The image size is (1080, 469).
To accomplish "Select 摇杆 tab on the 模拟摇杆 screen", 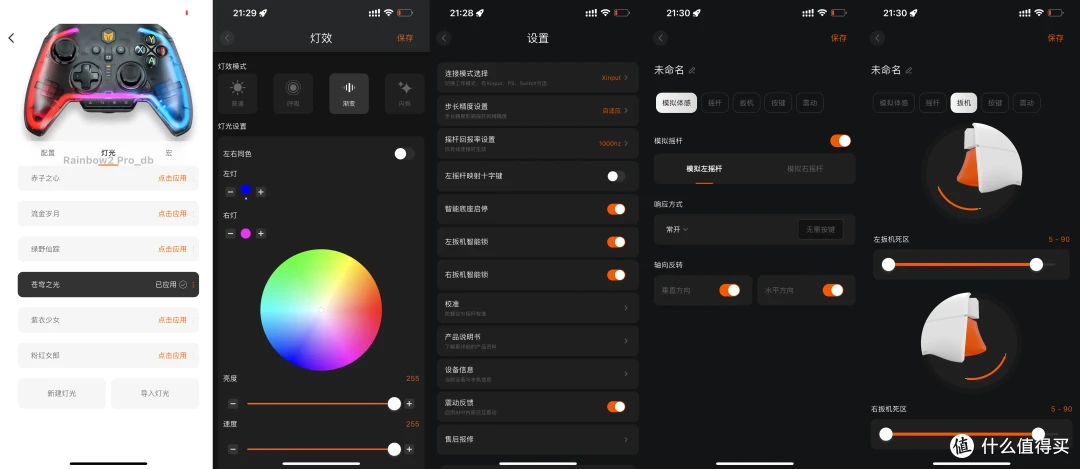I will click(716, 103).
